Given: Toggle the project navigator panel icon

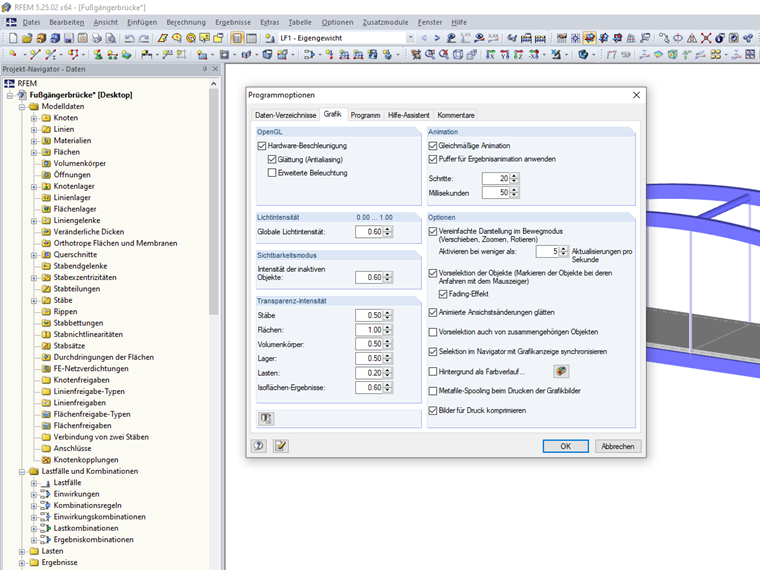Looking at the screenshot, I should click(238, 38).
